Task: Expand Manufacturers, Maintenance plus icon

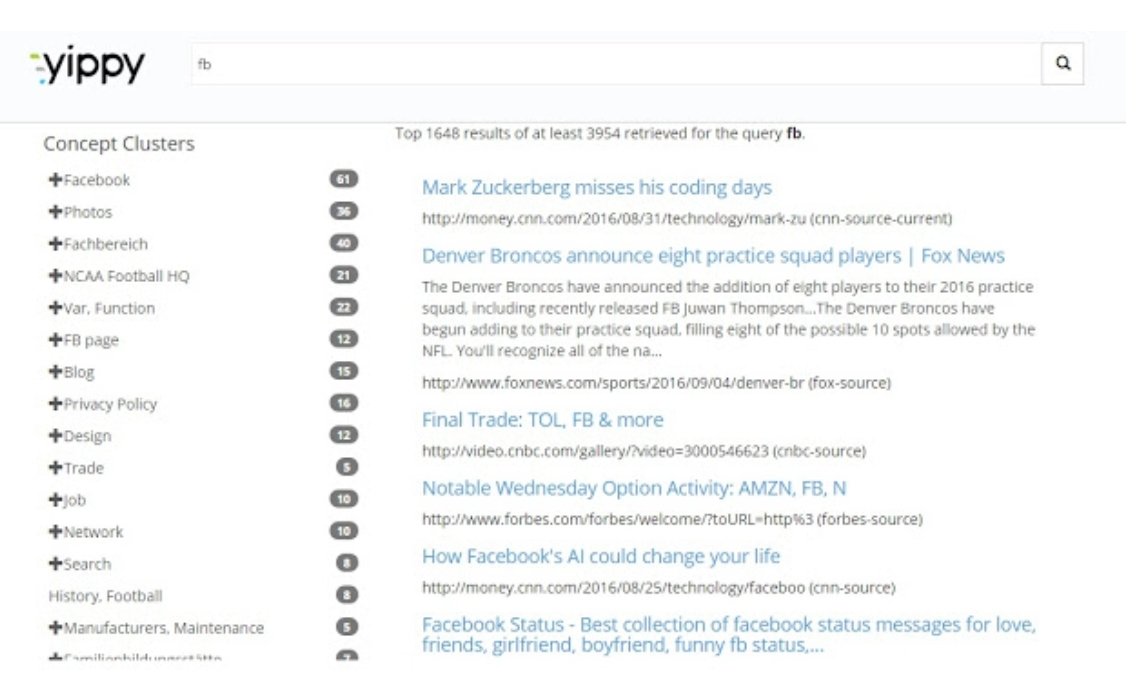Action: pos(55,627)
